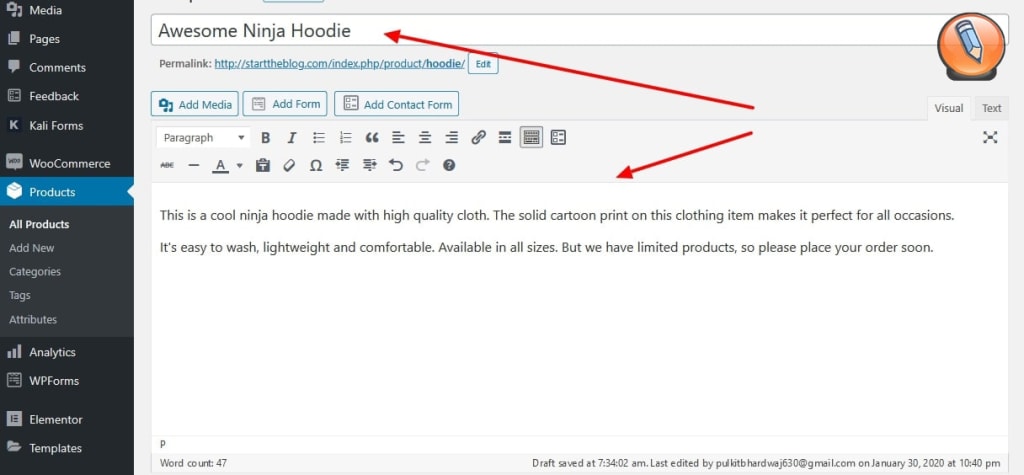The image size is (1024, 475).
Task: Click the product title field
Action: point(580,30)
